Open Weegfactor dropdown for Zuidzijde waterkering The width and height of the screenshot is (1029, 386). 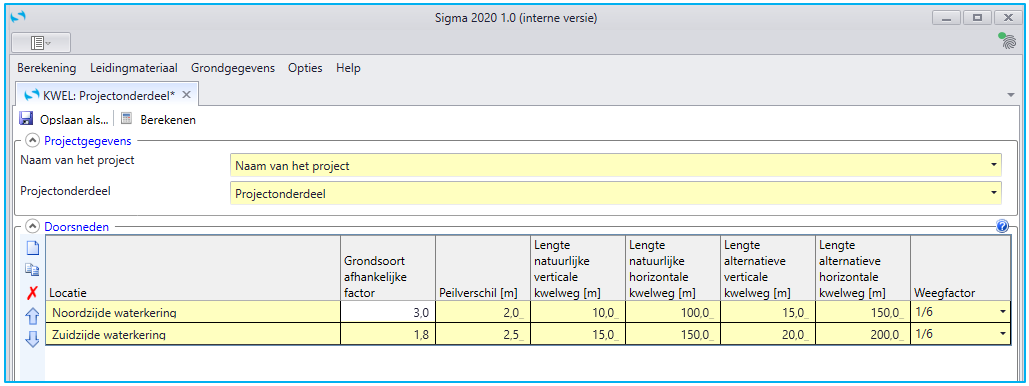pos(1003,334)
